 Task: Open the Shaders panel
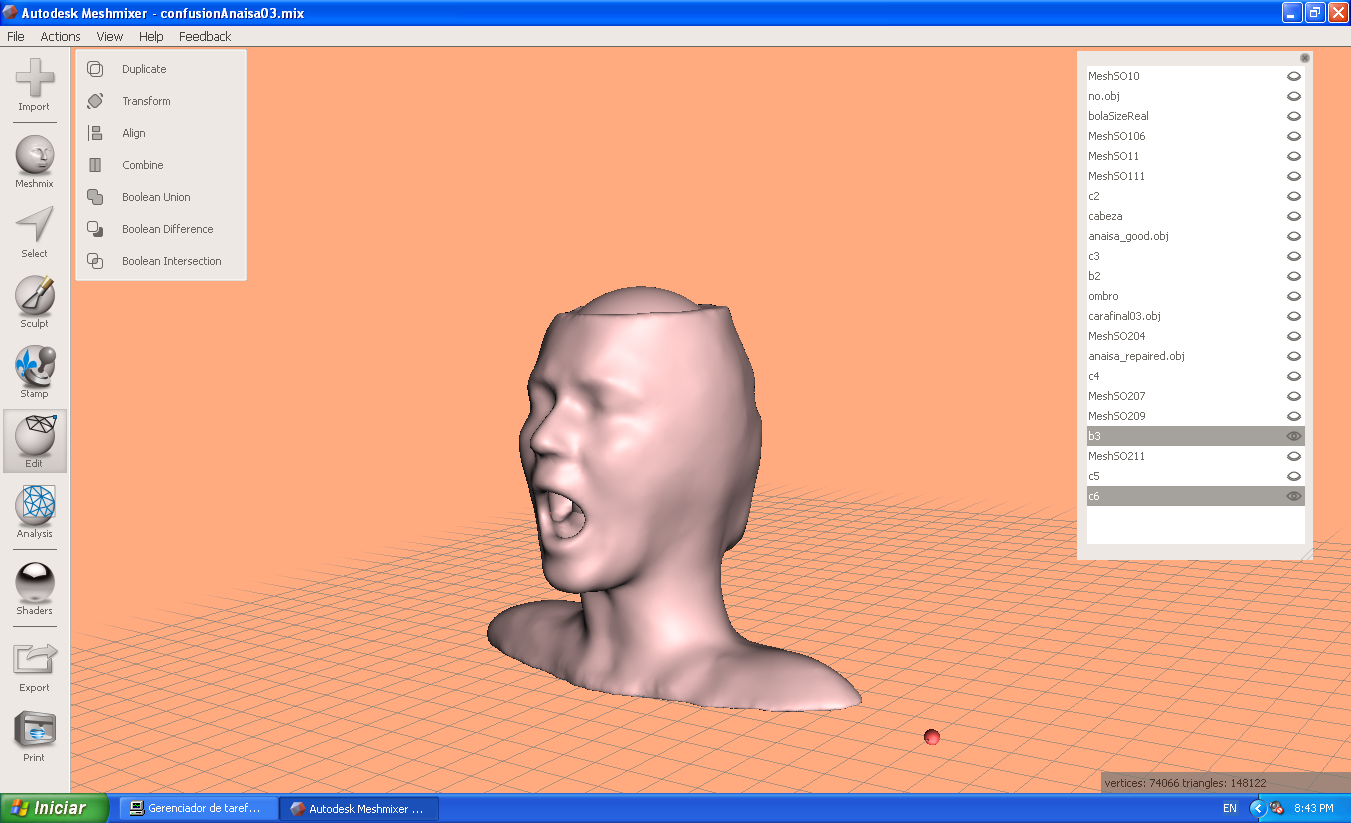tap(35, 589)
